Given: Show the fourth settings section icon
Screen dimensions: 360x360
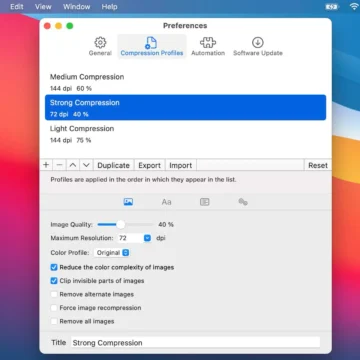Looking at the screenshot, I should pos(243,202).
